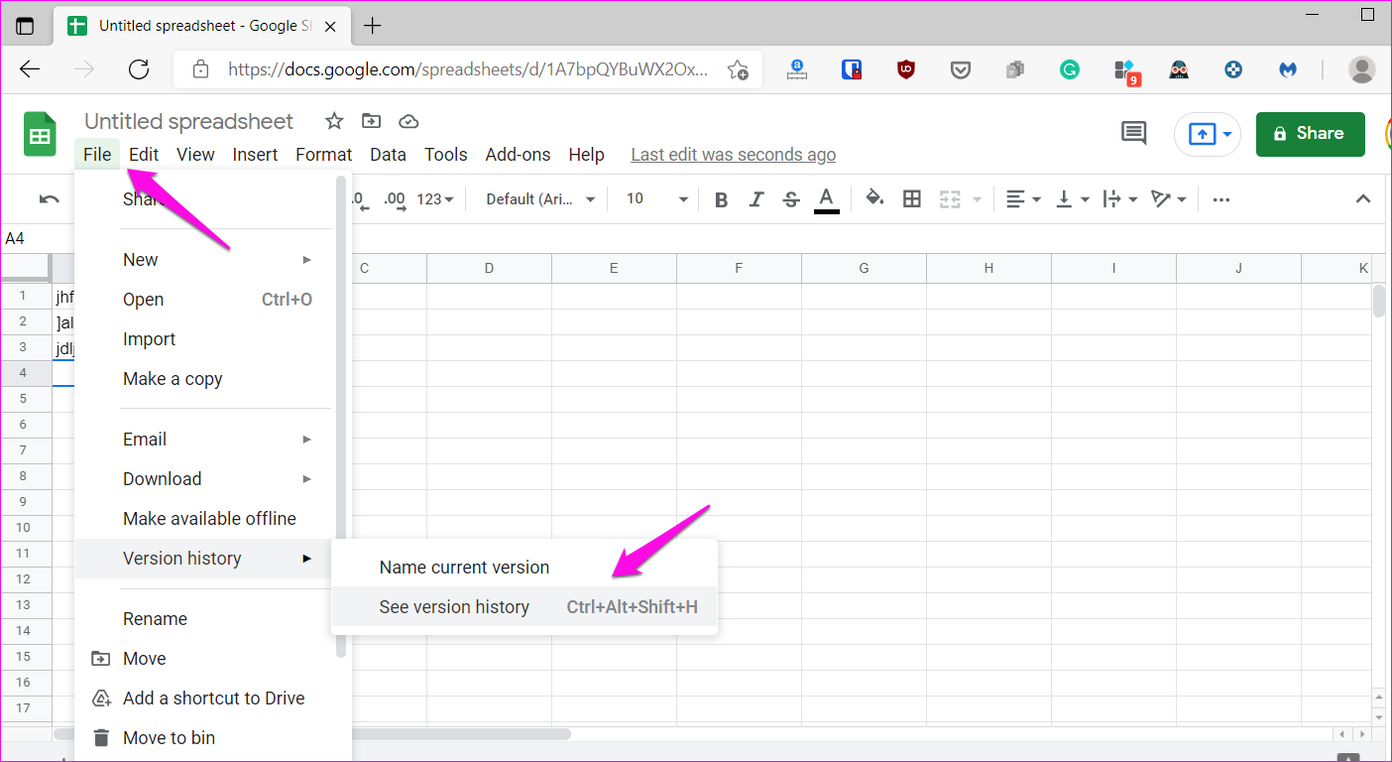Screen dimensions: 1392x762
Task: Collapse the menus with the up chevron
Action: [x=1363, y=199]
